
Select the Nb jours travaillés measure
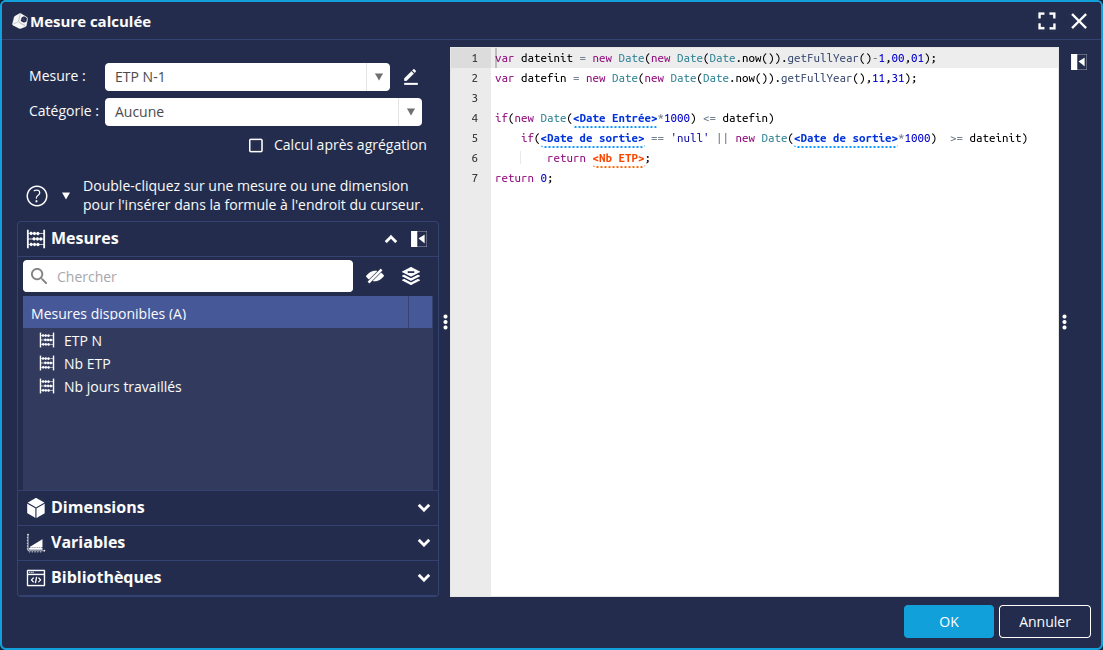tap(122, 387)
